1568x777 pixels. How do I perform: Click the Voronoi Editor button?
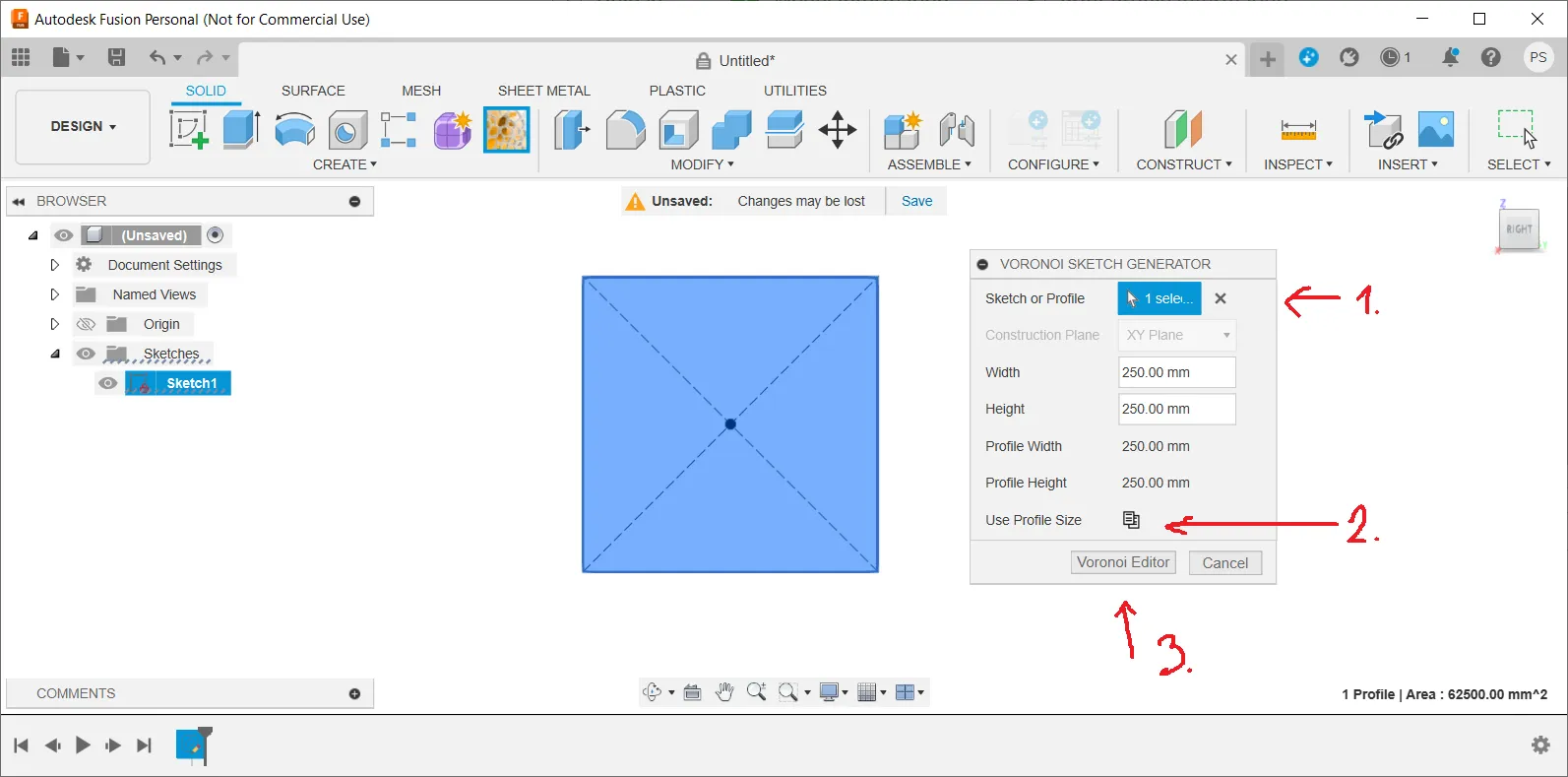point(1123,562)
